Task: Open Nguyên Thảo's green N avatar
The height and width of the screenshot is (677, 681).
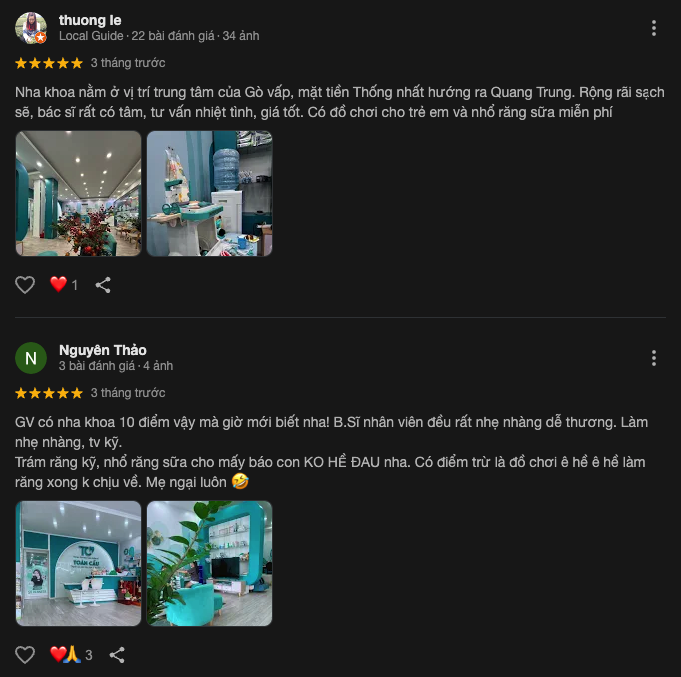Action: pos(31,358)
